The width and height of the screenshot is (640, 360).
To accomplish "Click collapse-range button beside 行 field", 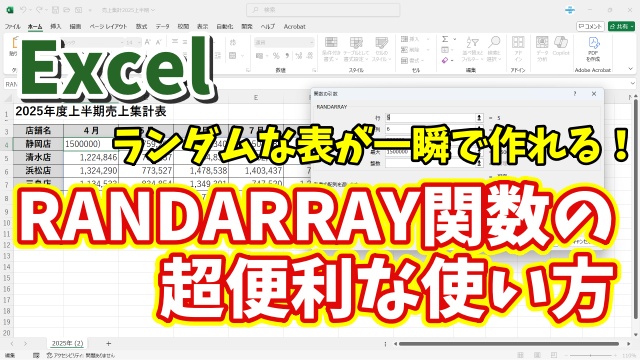I will pos(479,118).
